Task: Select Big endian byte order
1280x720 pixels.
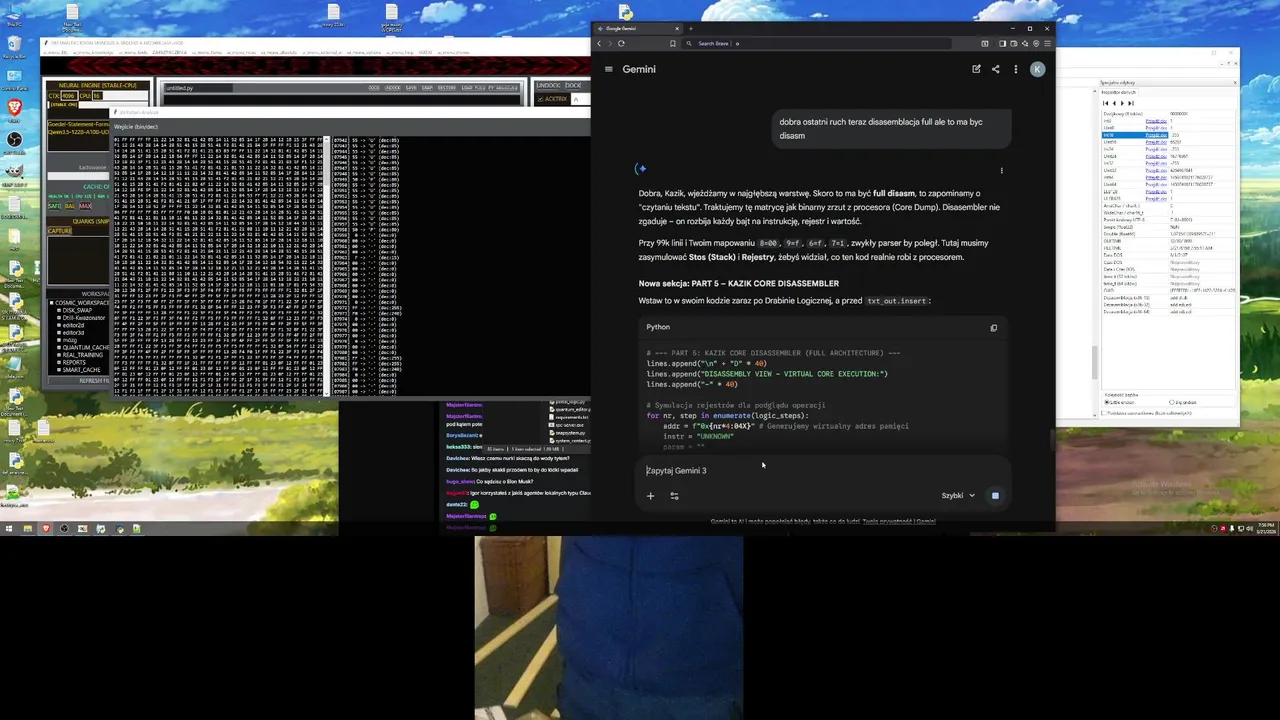Action: click(x=1183, y=402)
